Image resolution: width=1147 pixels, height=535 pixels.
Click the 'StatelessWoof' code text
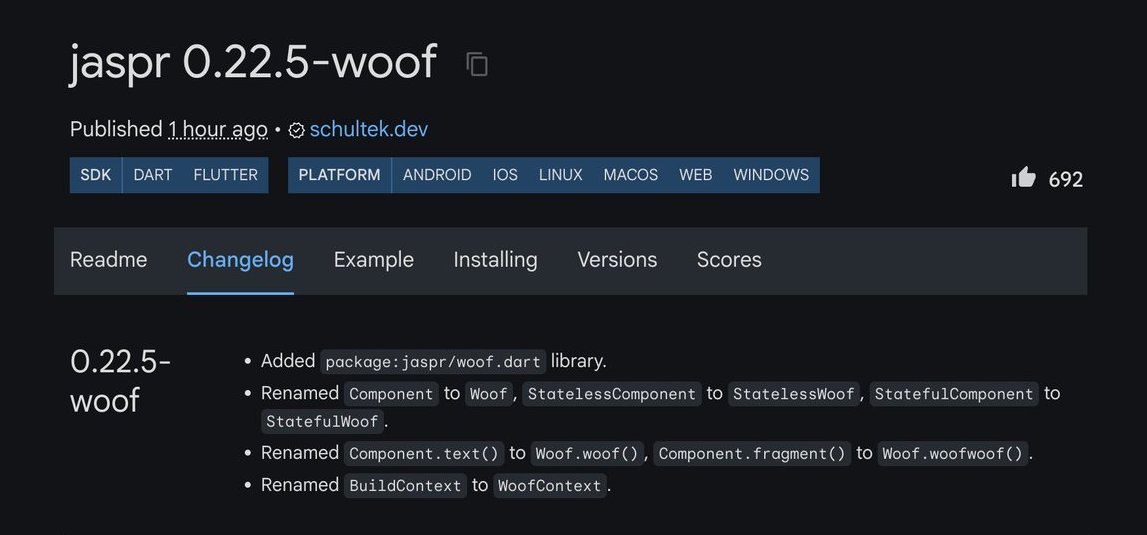coord(794,394)
